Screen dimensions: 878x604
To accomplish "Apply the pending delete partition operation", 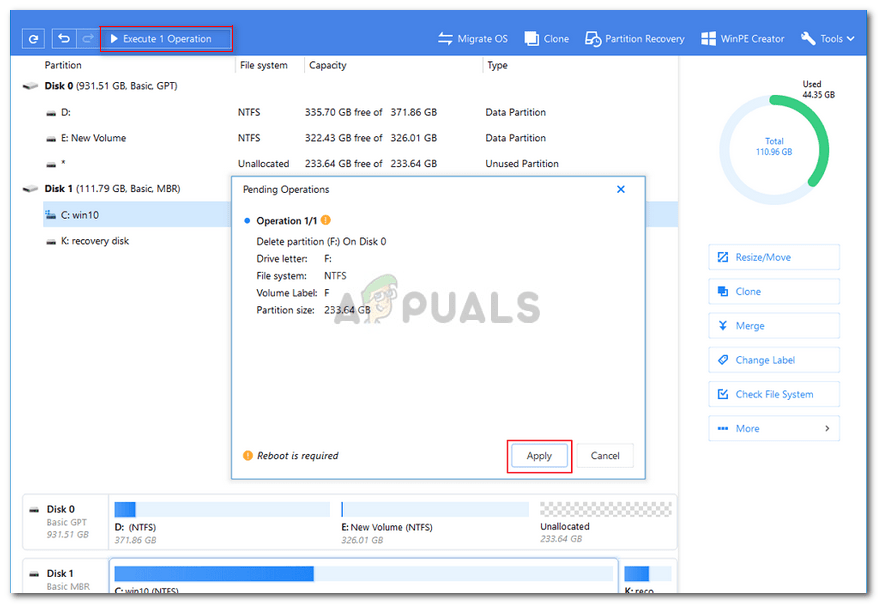I will (x=539, y=455).
